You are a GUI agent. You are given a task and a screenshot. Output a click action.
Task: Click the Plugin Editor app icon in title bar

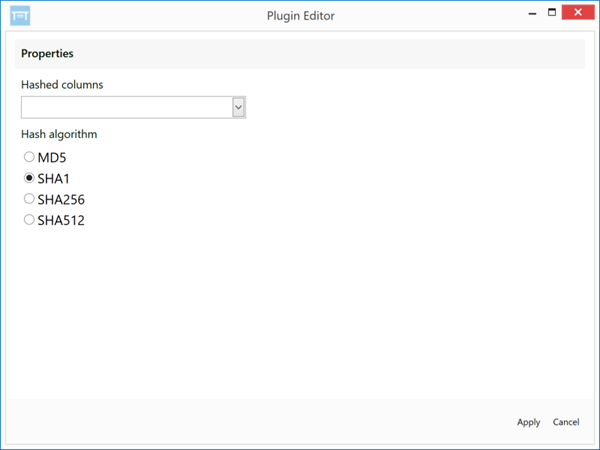pyautogui.click(x=20, y=16)
